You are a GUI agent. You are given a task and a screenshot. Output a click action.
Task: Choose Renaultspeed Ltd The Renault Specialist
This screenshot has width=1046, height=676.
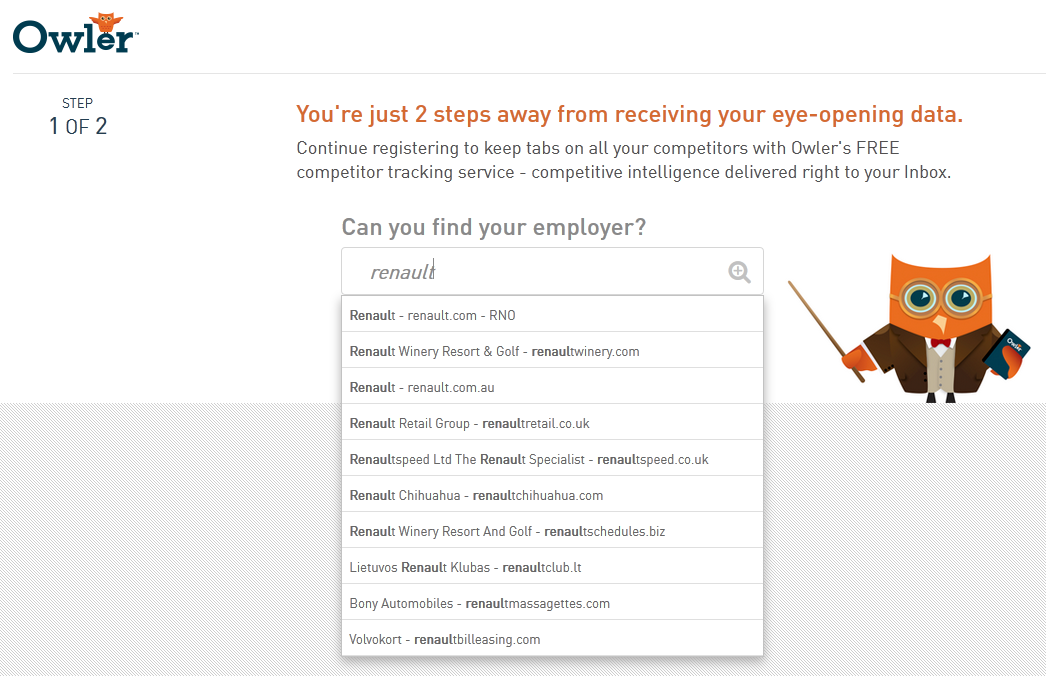tap(552, 458)
